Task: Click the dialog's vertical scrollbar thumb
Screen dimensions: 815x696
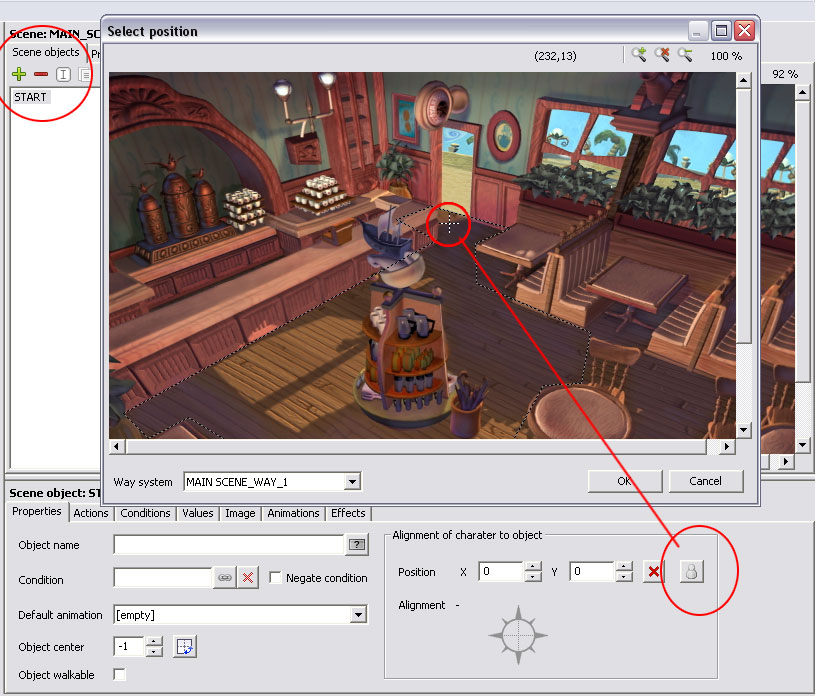Action: click(x=744, y=216)
